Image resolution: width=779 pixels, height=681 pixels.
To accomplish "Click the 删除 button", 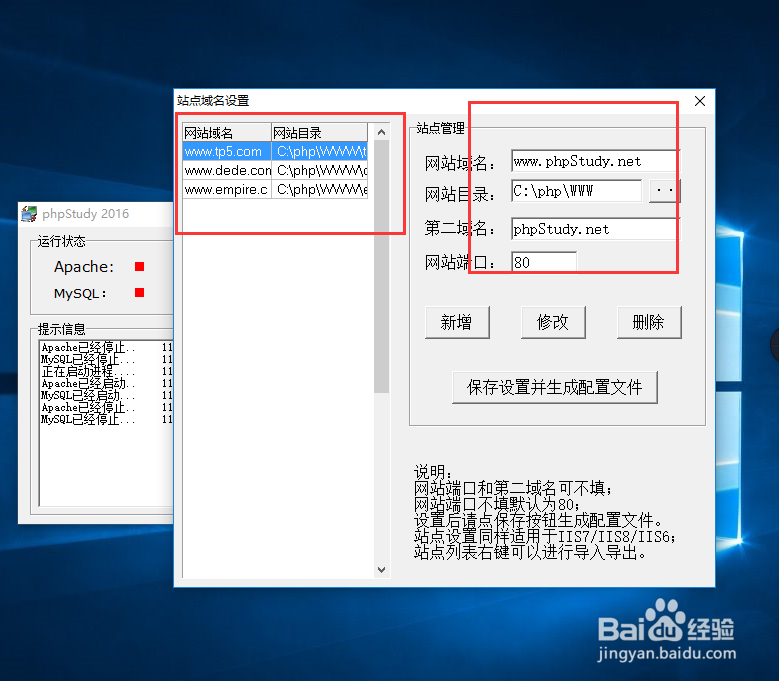I will click(x=649, y=322).
